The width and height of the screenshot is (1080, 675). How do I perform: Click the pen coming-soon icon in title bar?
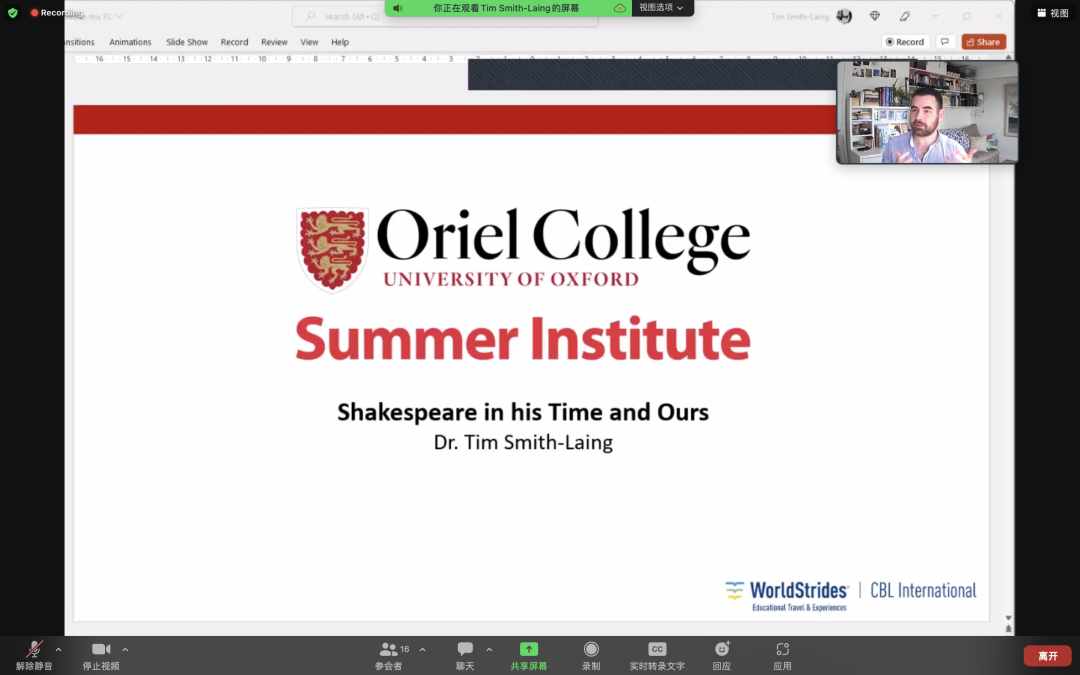(x=905, y=16)
